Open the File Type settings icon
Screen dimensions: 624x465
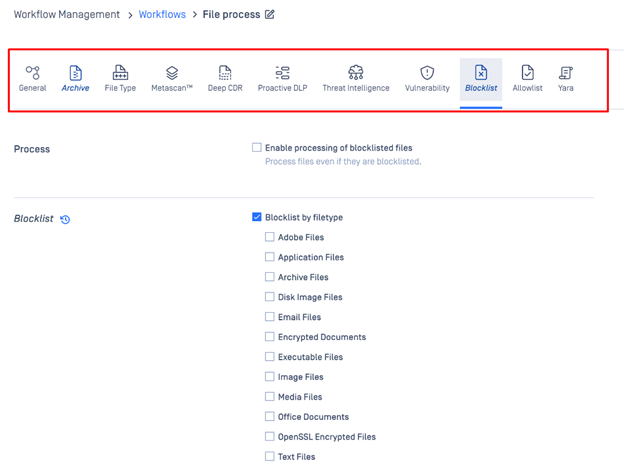(120, 73)
